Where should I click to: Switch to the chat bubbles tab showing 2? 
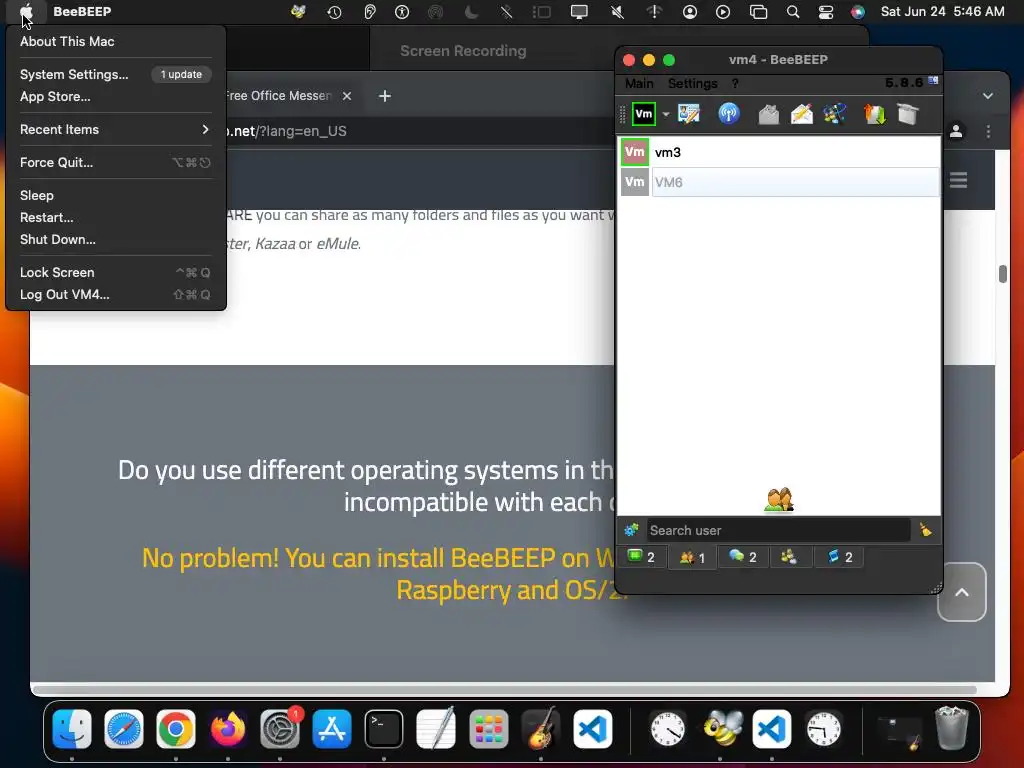[x=743, y=557]
